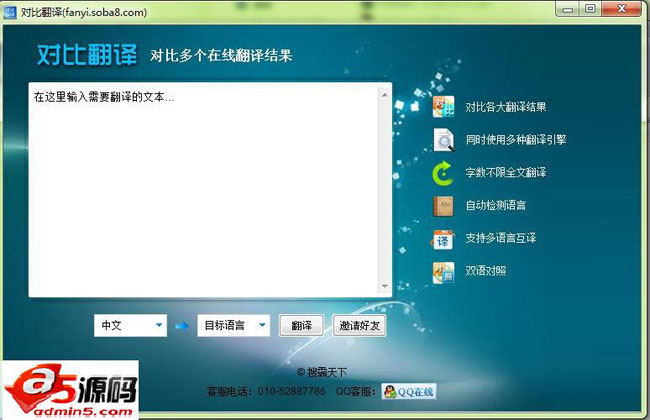This screenshot has width=650, height=420.
Task: Open the QQ在线 customer service link
Action: [x=409, y=391]
